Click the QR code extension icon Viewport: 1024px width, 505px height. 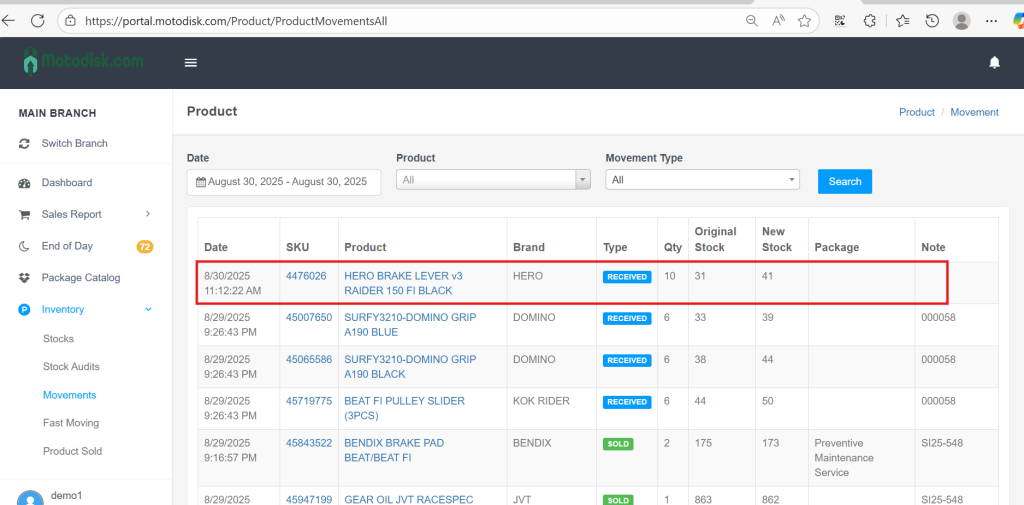(840, 20)
